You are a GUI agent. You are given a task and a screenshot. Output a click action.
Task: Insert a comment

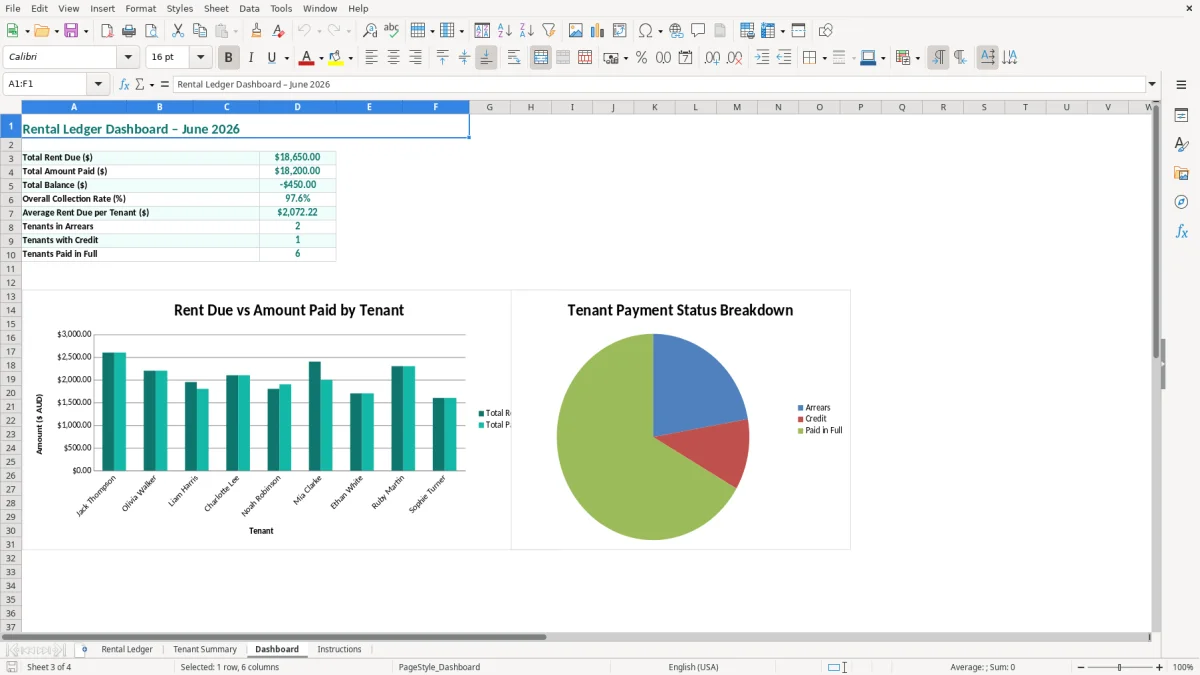pyautogui.click(x=698, y=31)
